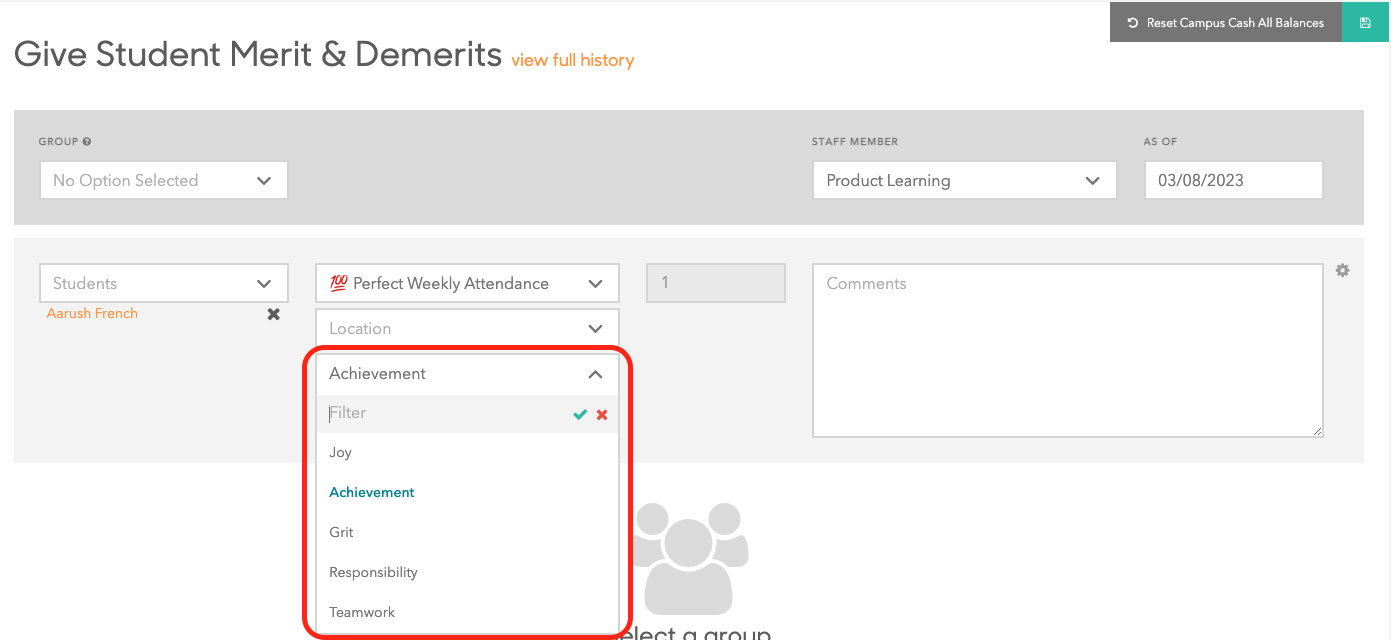Click into the Comments text area
Screen dimensions: 1391x640
1067,350
